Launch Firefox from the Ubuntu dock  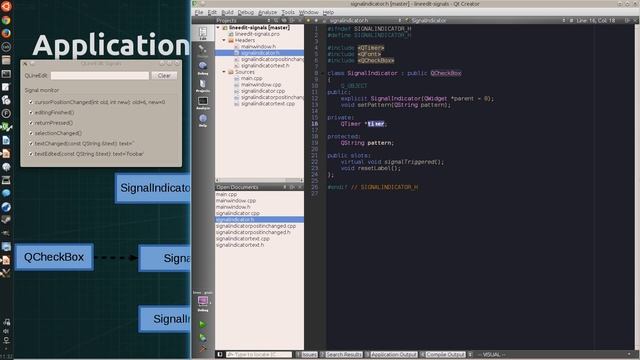(6, 33)
